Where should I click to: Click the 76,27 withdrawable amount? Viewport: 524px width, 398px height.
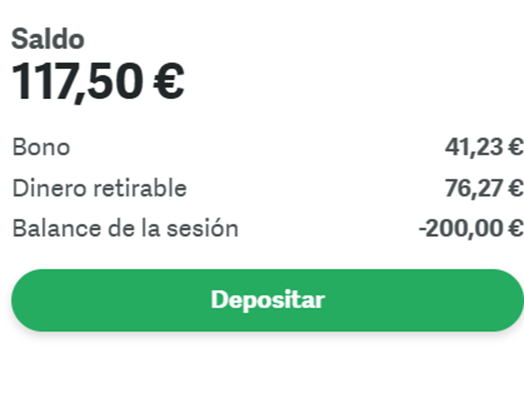(474, 188)
